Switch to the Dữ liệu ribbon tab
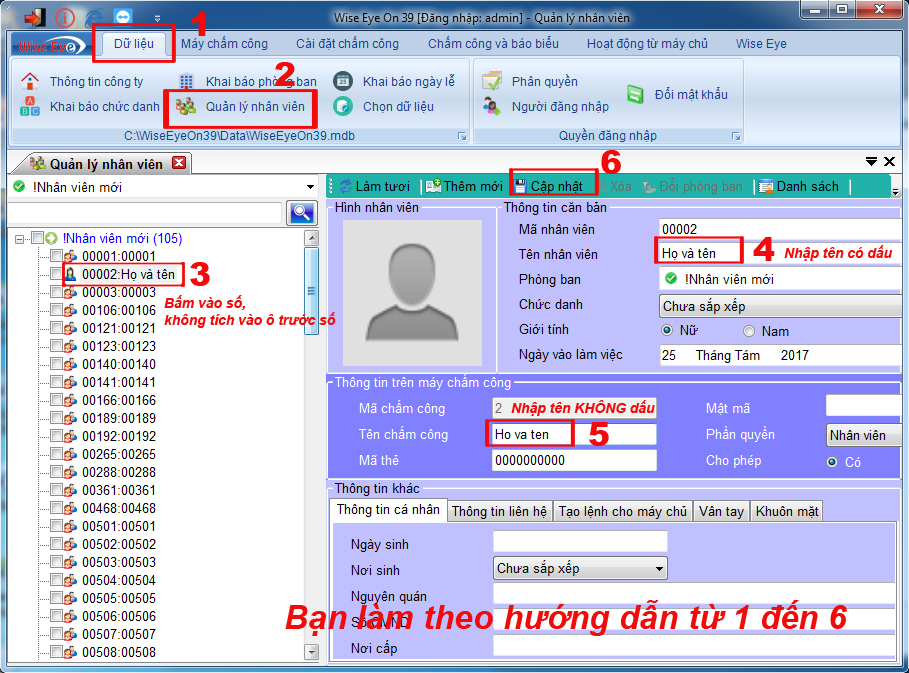This screenshot has width=909, height=673. coord(133,43)
